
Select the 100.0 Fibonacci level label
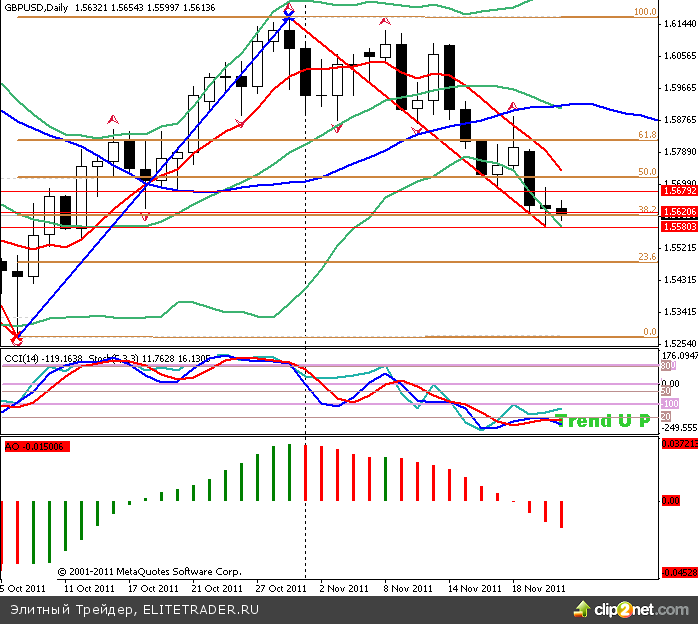pos(645,13)
